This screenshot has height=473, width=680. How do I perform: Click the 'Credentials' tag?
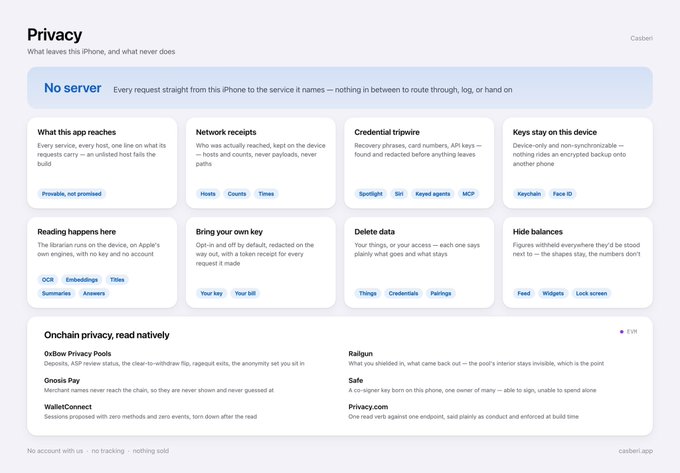click(403, 294)
